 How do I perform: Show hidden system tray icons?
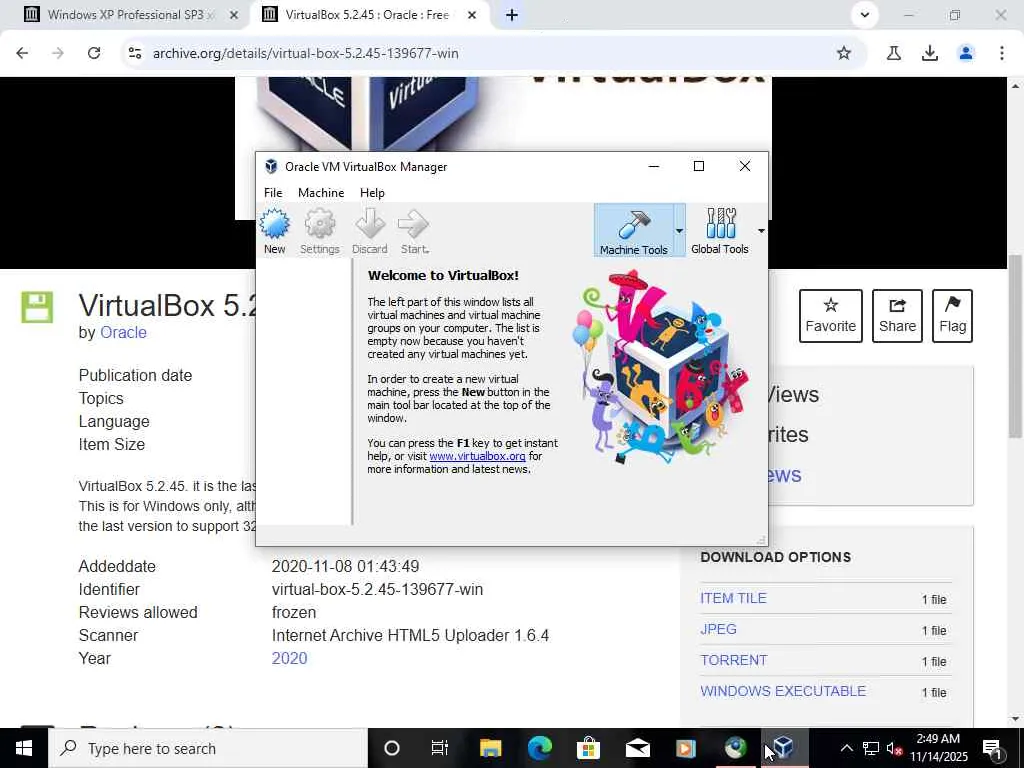click(846, 748)
